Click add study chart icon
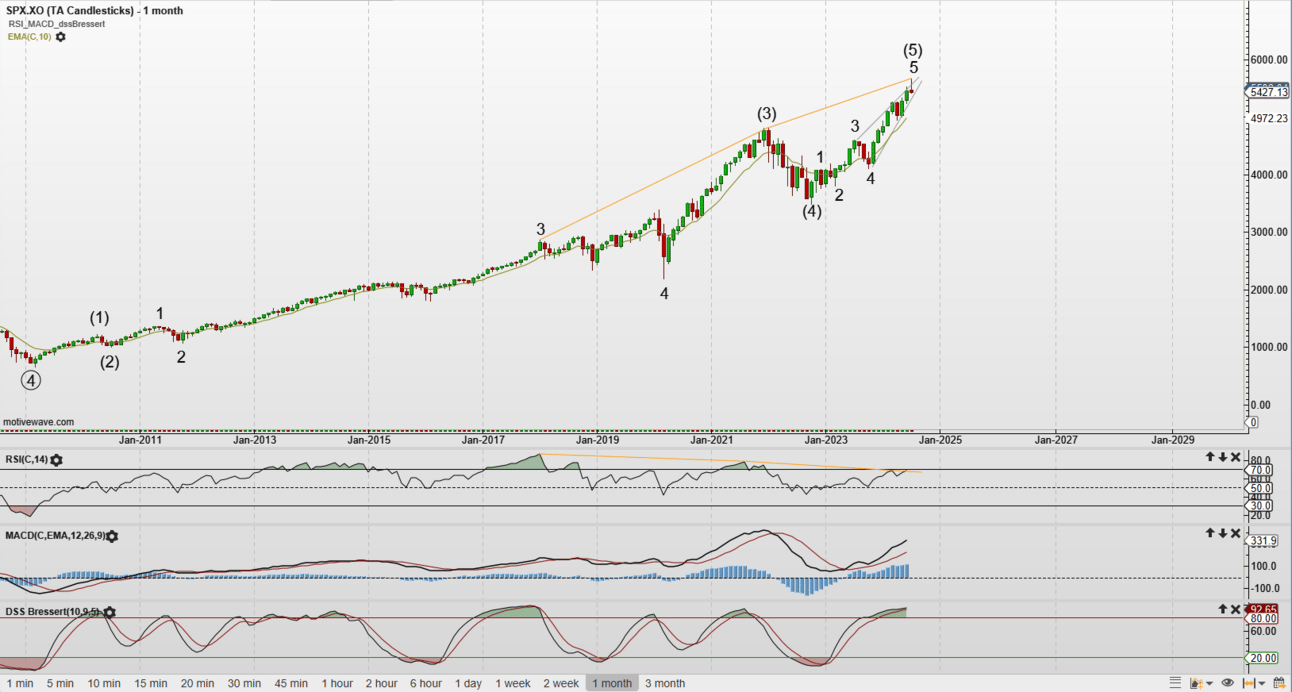Screen dimensions: 1292x692 click(1196, 683)
